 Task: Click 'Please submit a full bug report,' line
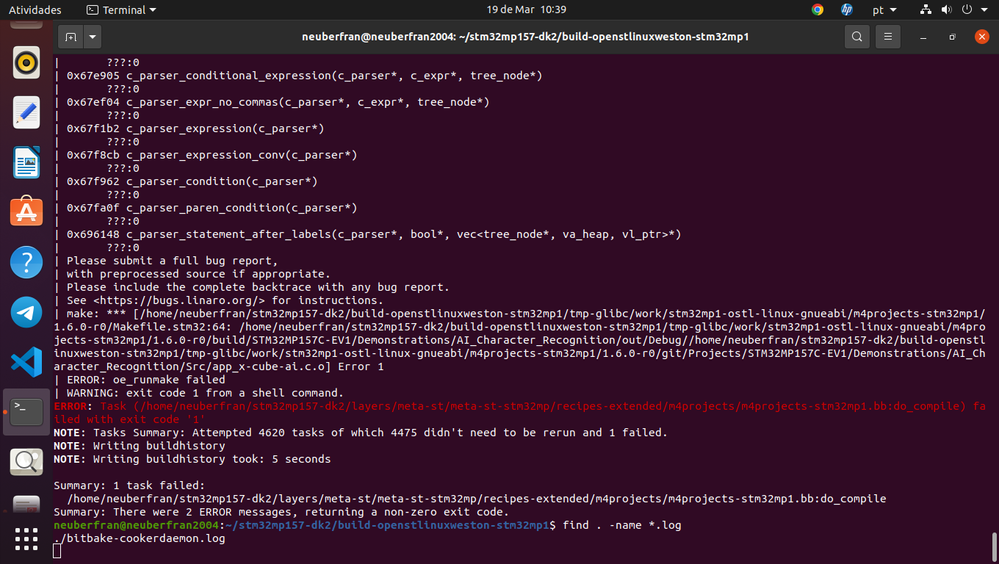172,261
